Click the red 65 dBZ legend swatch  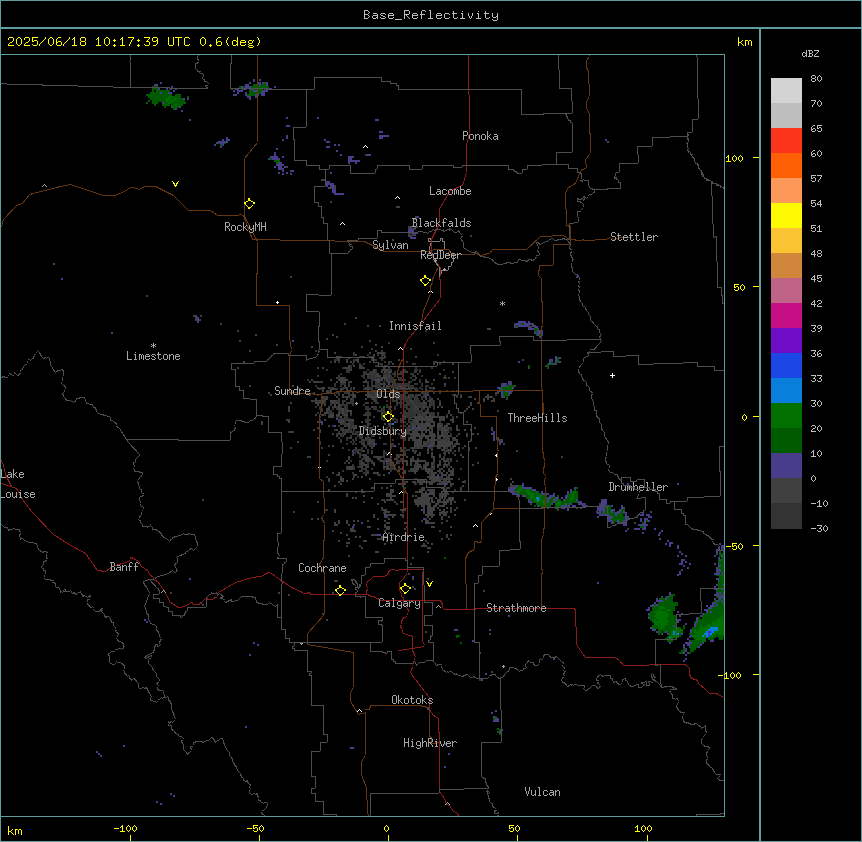[x=786, y=141]
